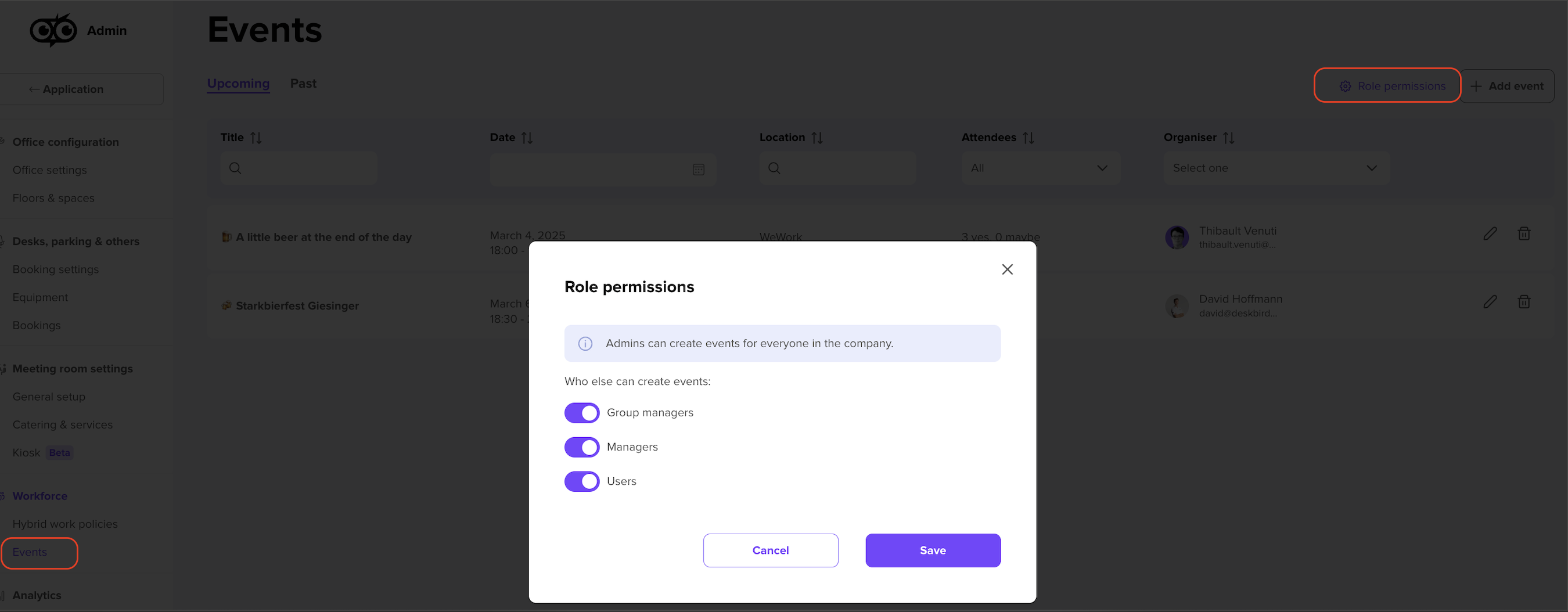Close the Role permissions dialog with X
1568x612 pixels.
[x=1007, y=269]
